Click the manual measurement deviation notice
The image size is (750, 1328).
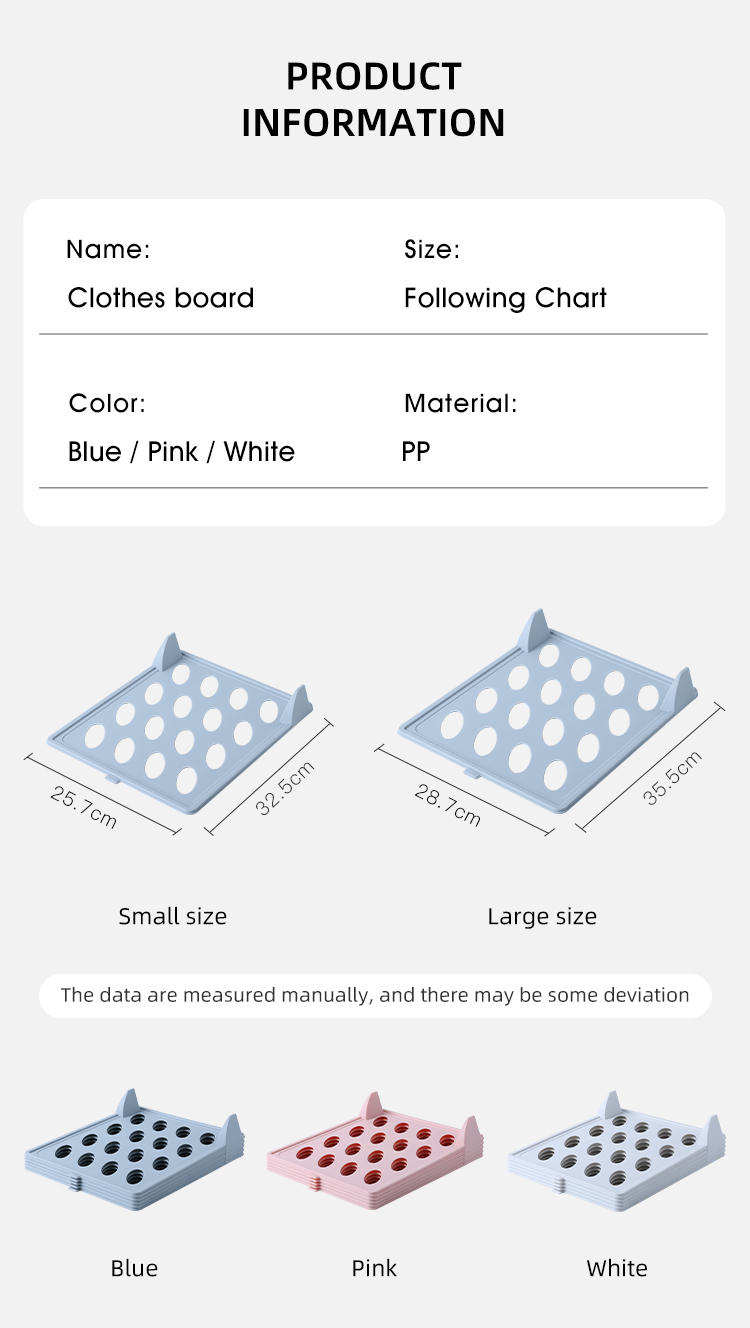375,995
